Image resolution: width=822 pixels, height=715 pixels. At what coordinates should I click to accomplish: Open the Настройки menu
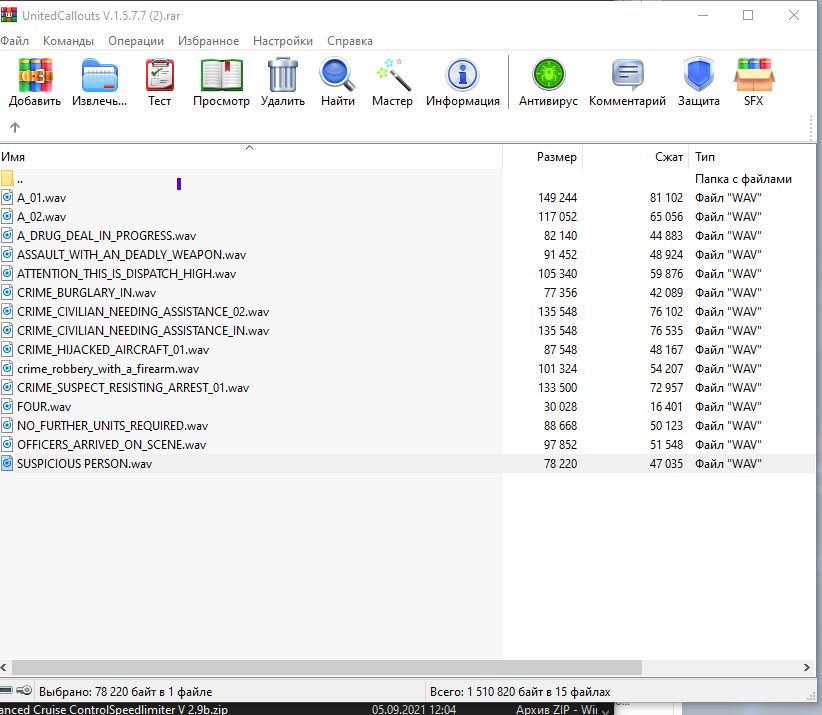pyautogui.click(x=283, y=41)
